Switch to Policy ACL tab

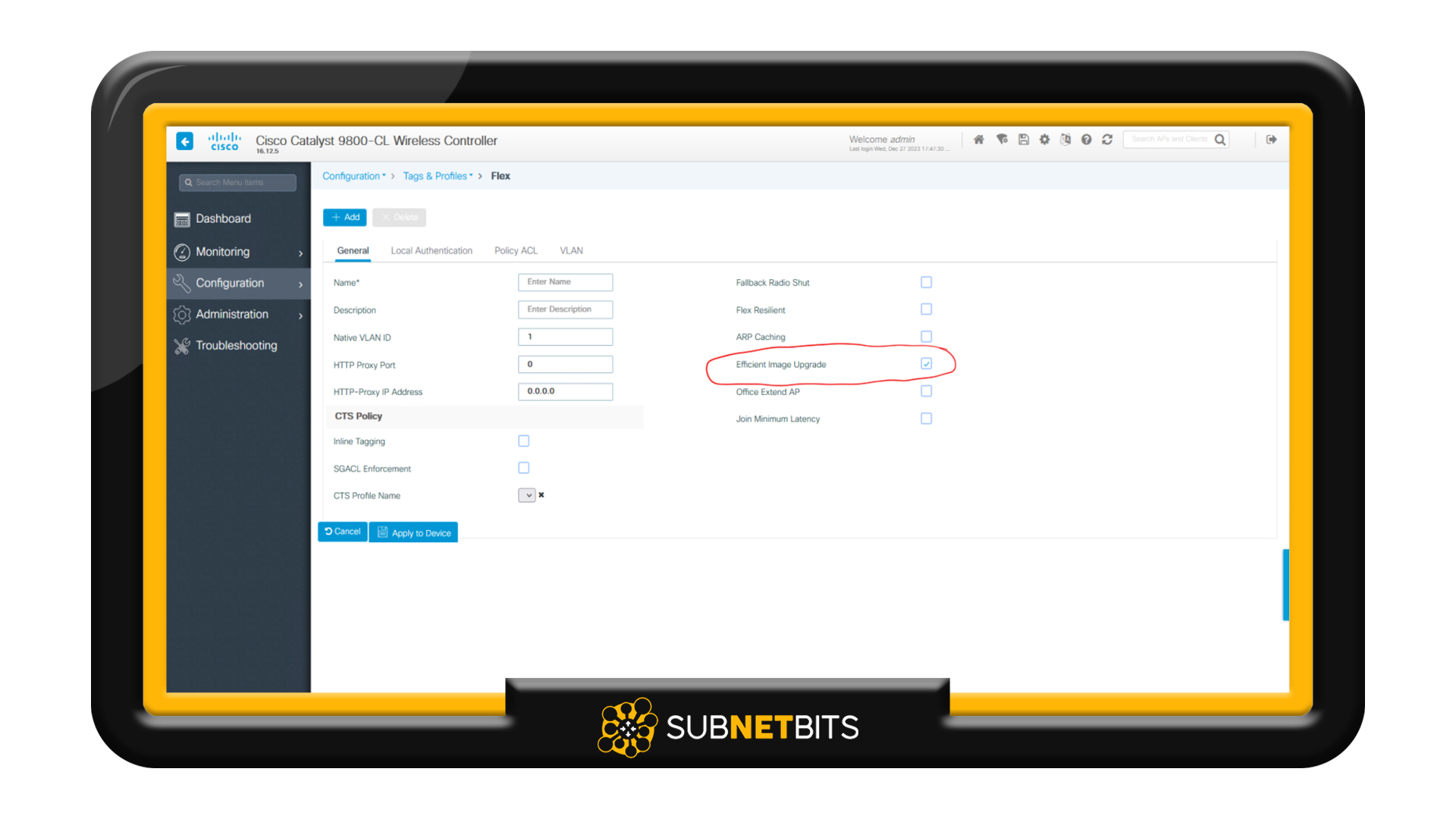tap(516, 251)
